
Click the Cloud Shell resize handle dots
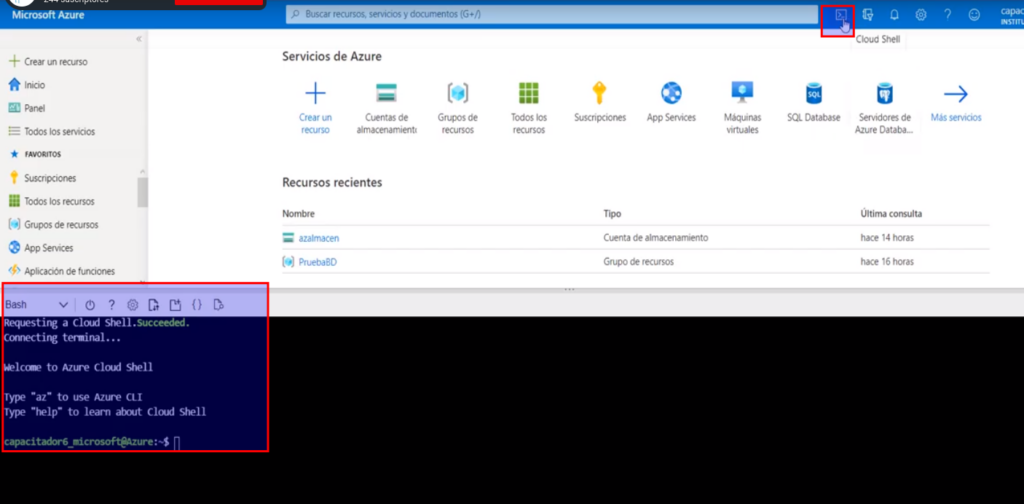pos(569,289)
